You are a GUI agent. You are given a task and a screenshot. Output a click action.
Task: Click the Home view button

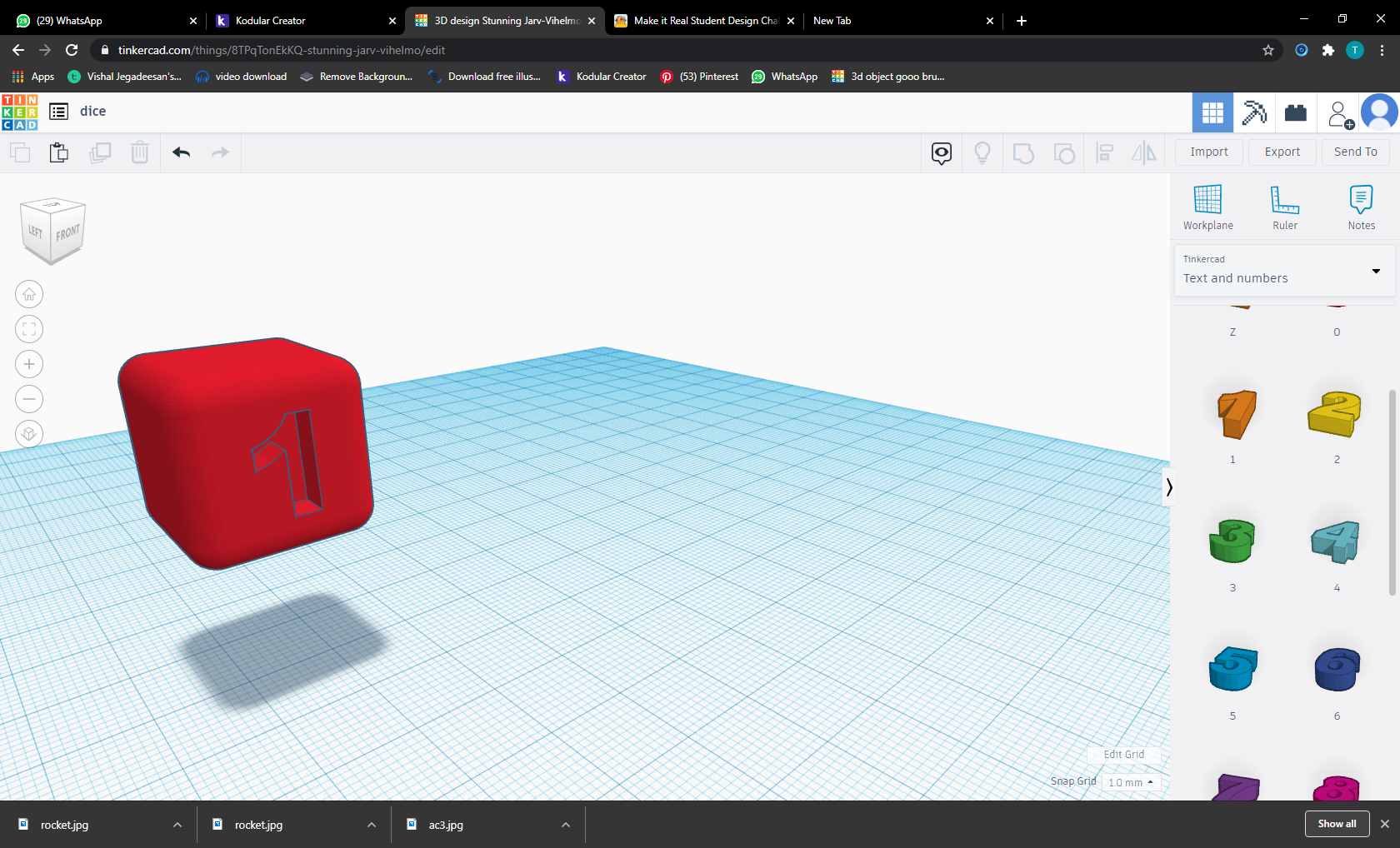pyautogui.click(x=29, y=294)
